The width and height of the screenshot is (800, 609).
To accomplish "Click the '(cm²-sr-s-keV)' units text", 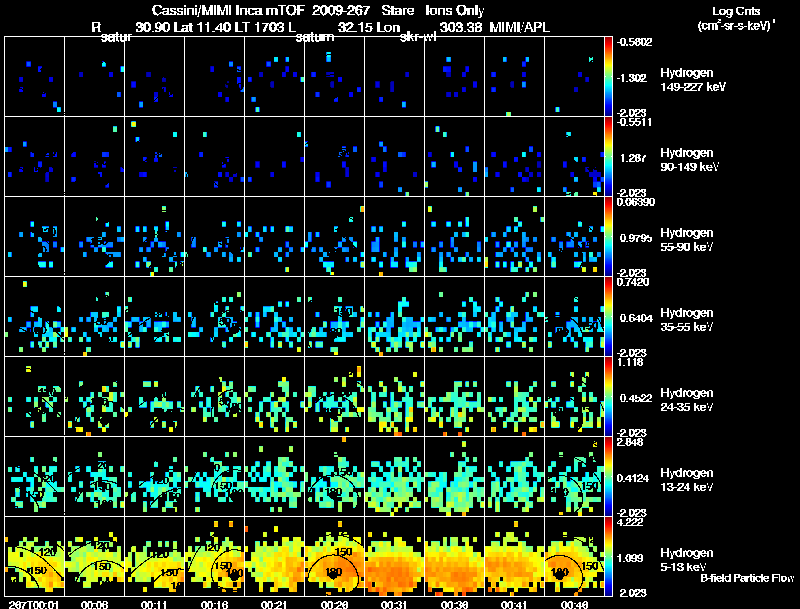I will click(735, 25).
